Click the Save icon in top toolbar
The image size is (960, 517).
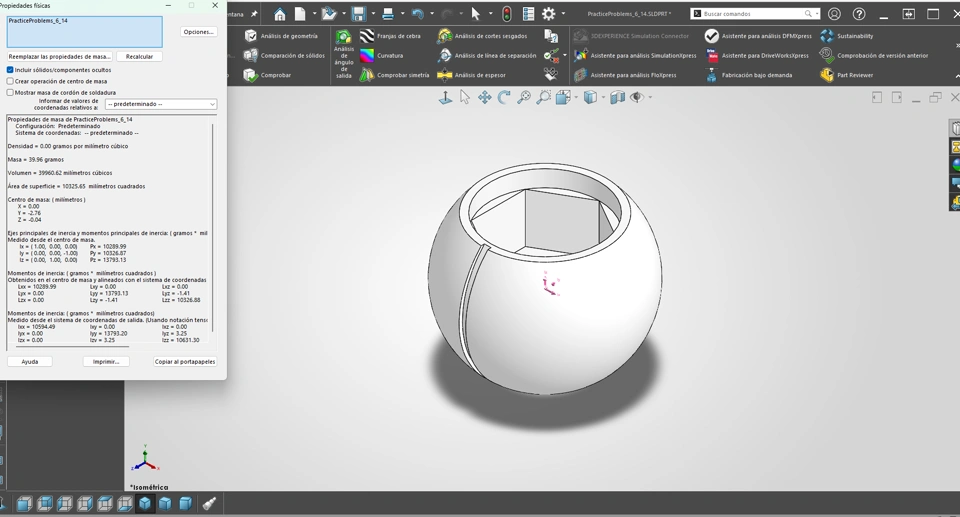point(358,14)
